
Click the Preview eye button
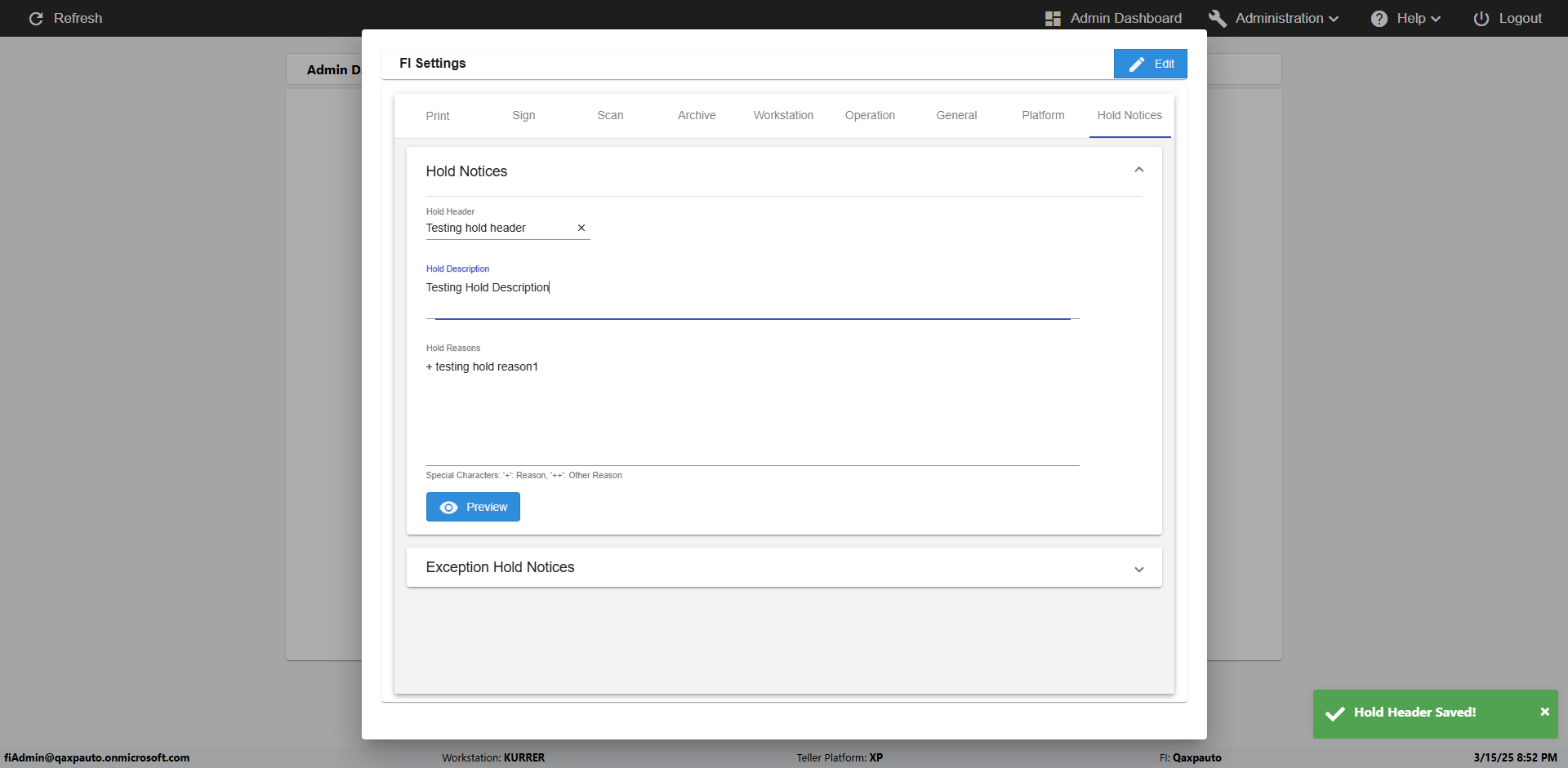[473, 507]
